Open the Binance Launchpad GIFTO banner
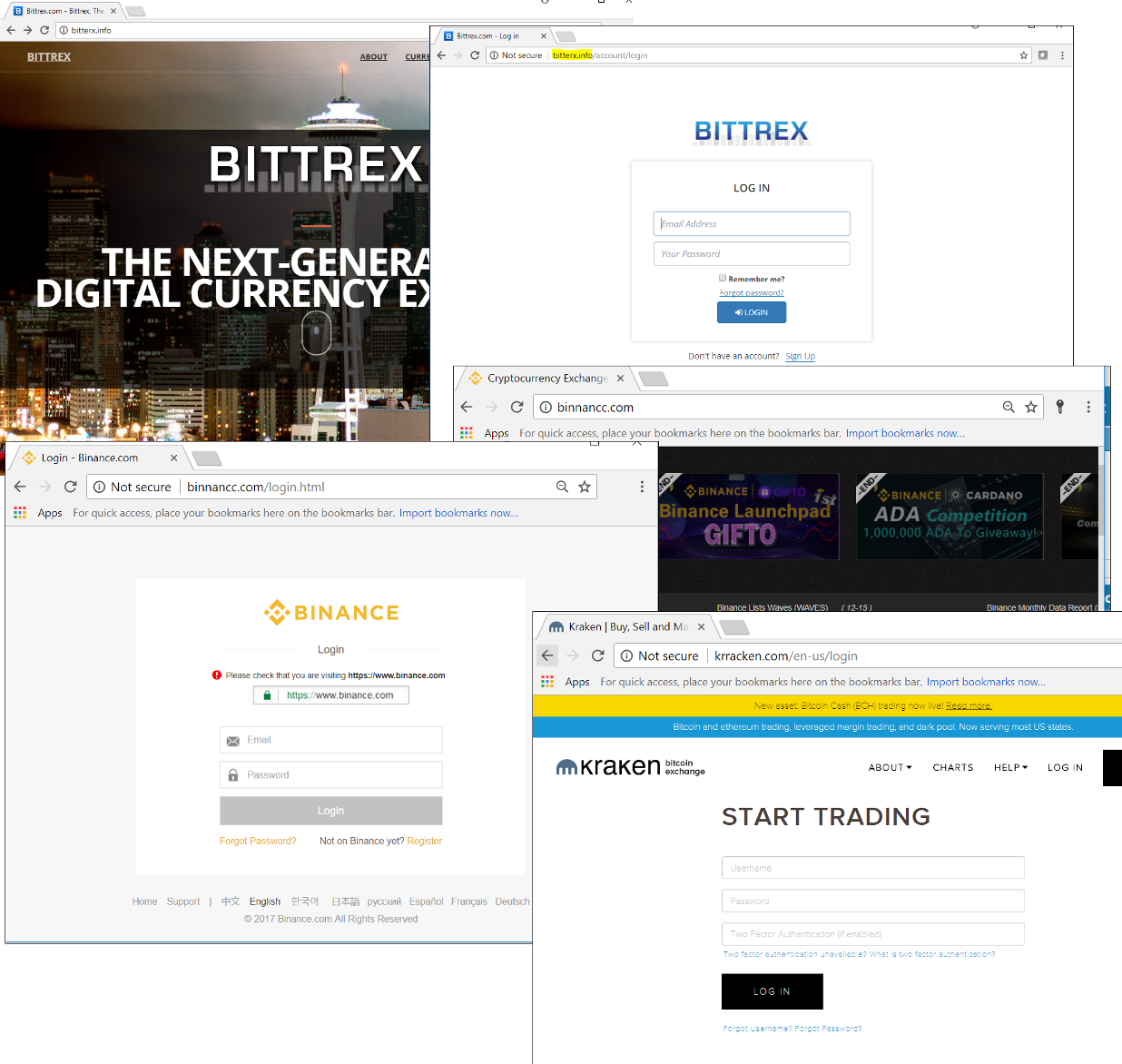This screenshot has width=1122, height=1064. coord(749,517)
